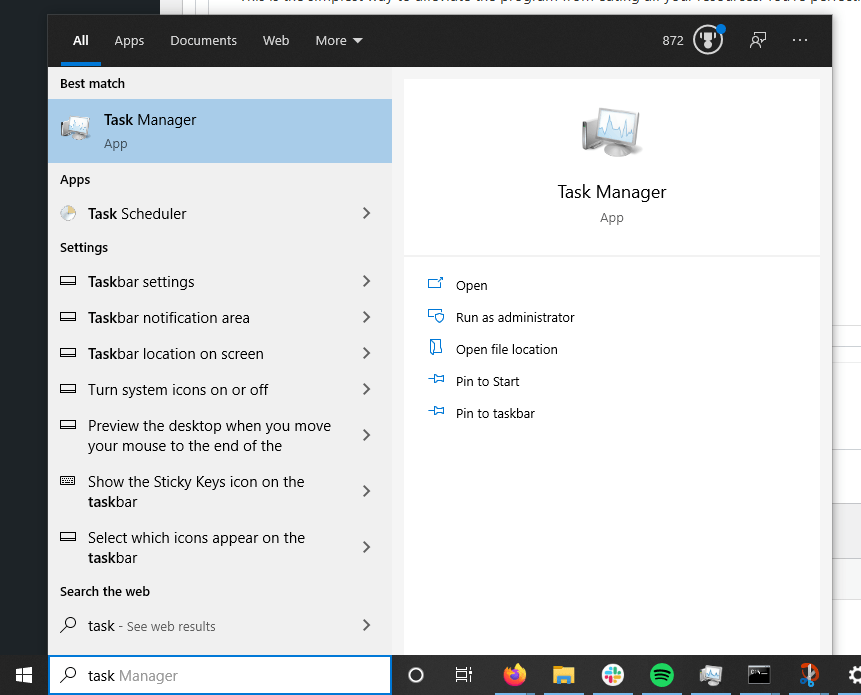Click the Run as administrator shield icon
This screenshot has width=861, height=695.
pyautogui.click(x=435, y=316)
